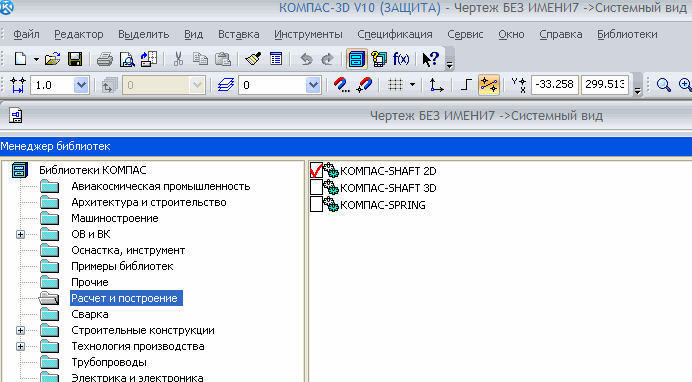Select Авиакосмическая промышленность folder
The width and height of the screenshot is (692, 382).
pos(161,186)
